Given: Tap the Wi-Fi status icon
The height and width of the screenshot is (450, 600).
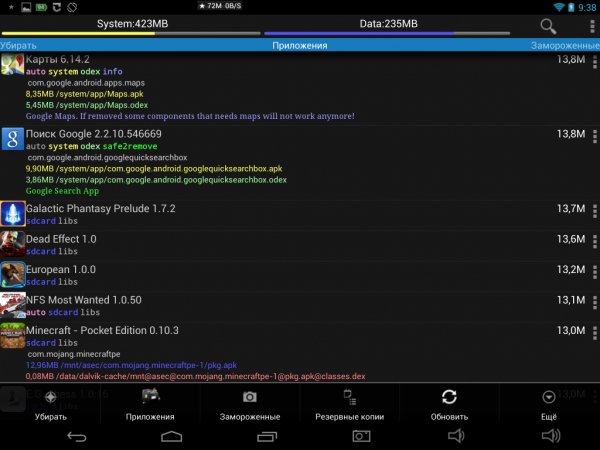Looking at the screenshot, I should [559, 7].
